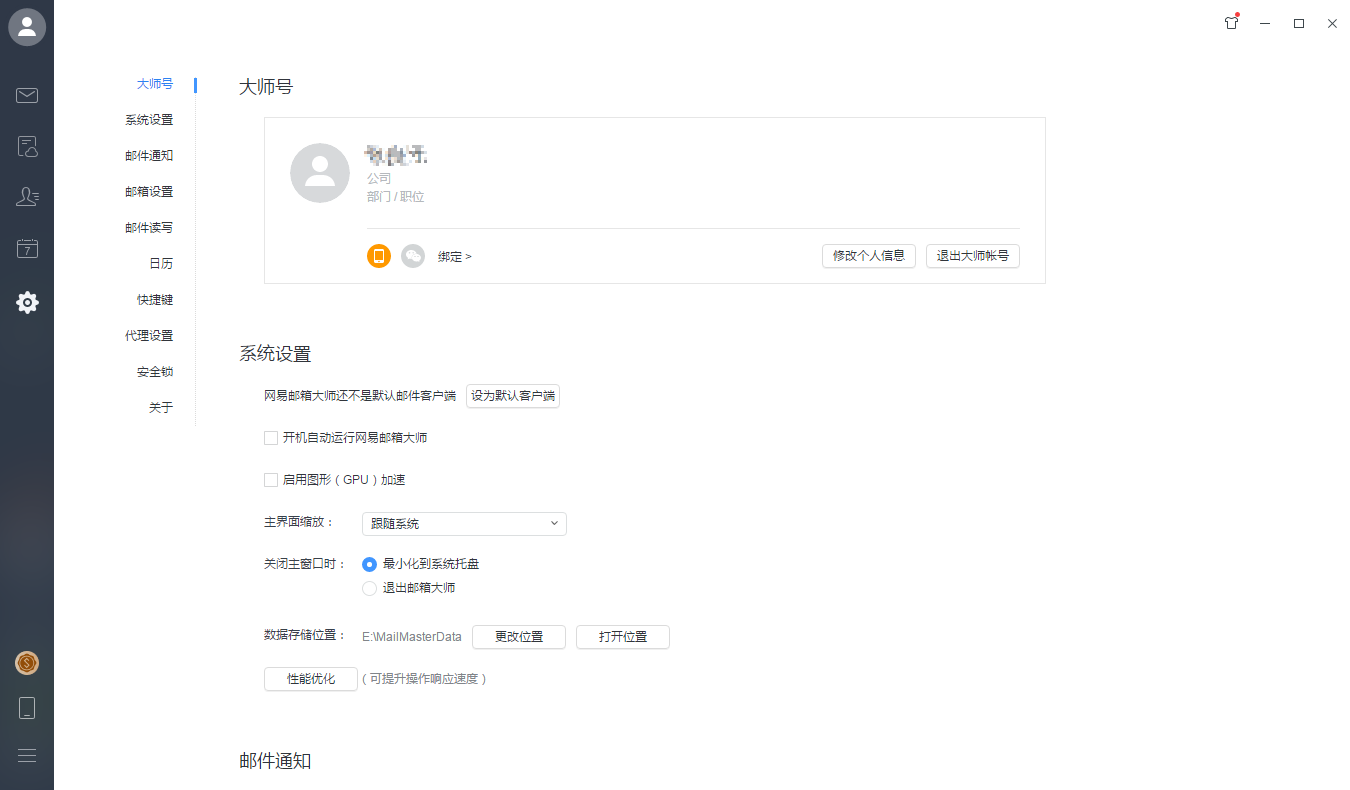Select 退出邮箱大师 radio option
The width and height of the screenshot is (1350, 790).
pos(370,588)
